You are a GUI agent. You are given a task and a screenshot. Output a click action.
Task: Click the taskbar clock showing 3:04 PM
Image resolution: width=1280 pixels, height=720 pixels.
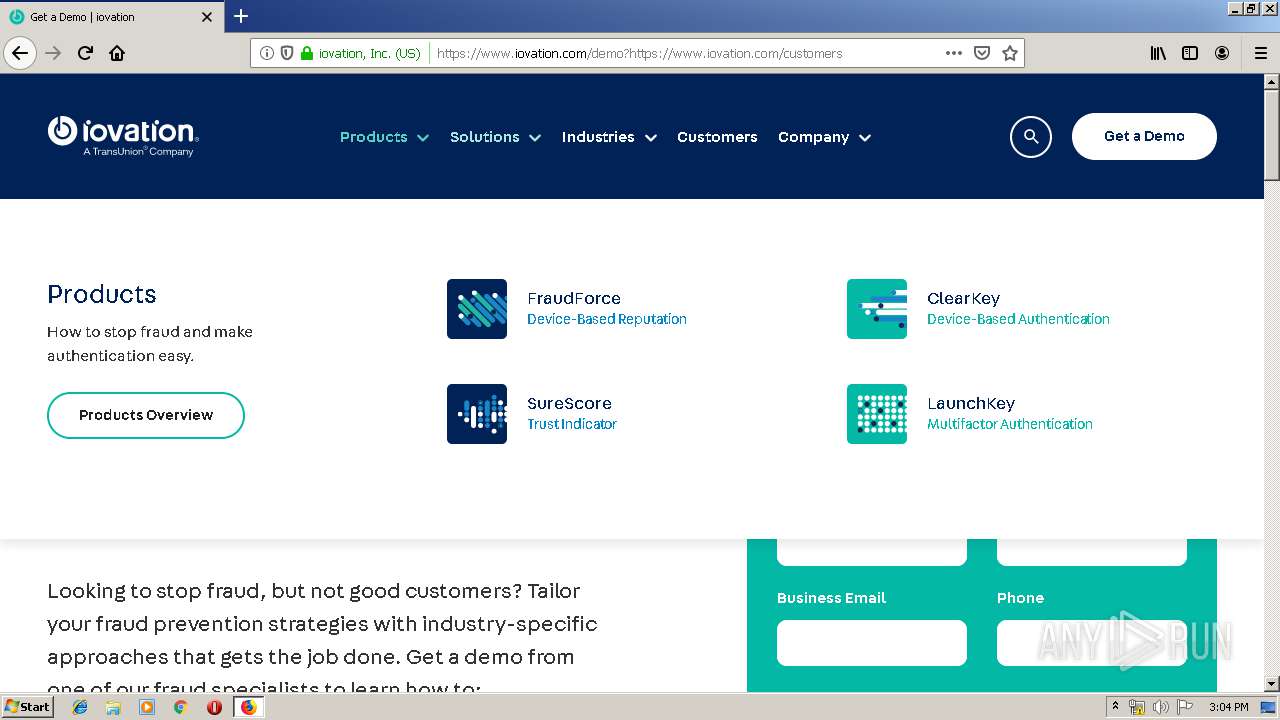point(1229,707)
